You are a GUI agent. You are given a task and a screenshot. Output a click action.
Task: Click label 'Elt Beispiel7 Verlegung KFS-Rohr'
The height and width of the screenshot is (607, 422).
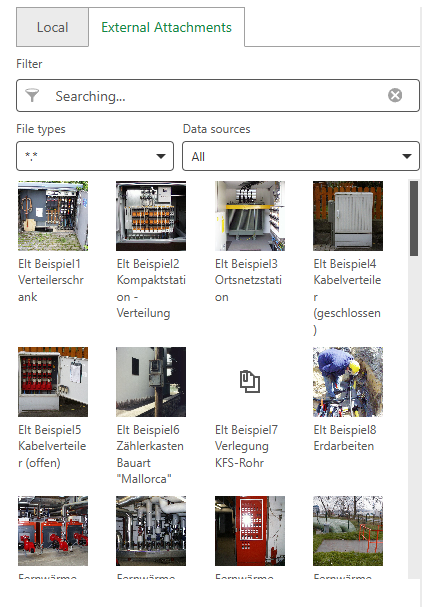pos(246,446)
